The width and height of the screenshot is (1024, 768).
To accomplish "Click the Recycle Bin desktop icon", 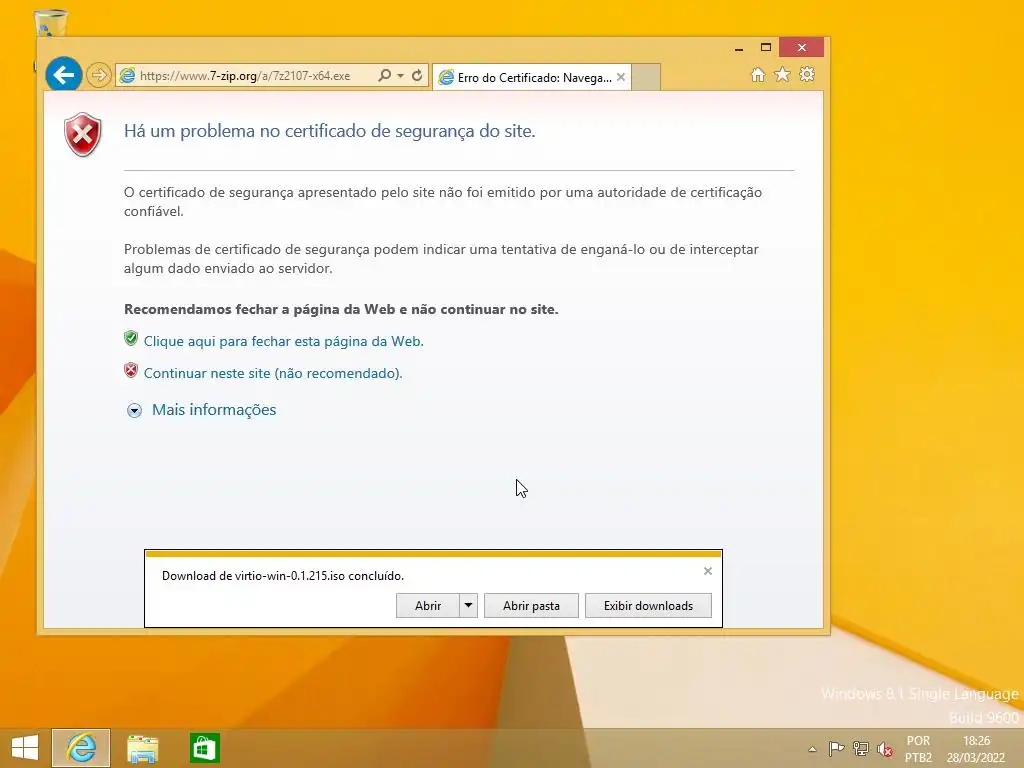I will [x=50, y=24].
